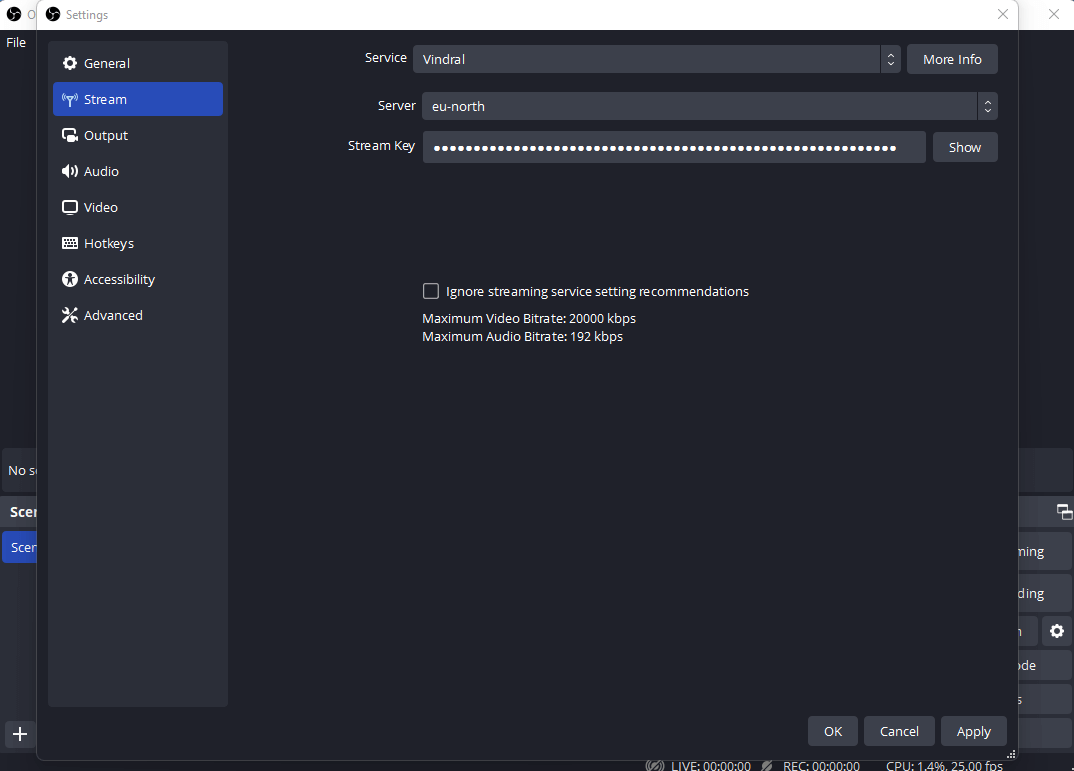Cancel the settings changes
The height and width of the screenshot is (771, 1074).
click(x=899, y=731)
